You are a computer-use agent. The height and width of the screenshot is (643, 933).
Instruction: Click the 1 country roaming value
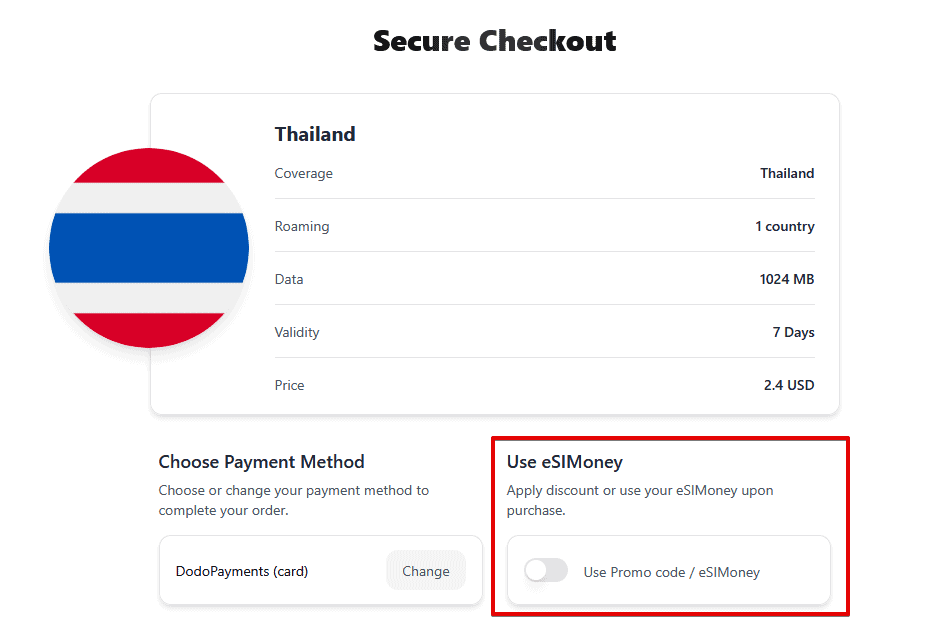tap(784, 226)
